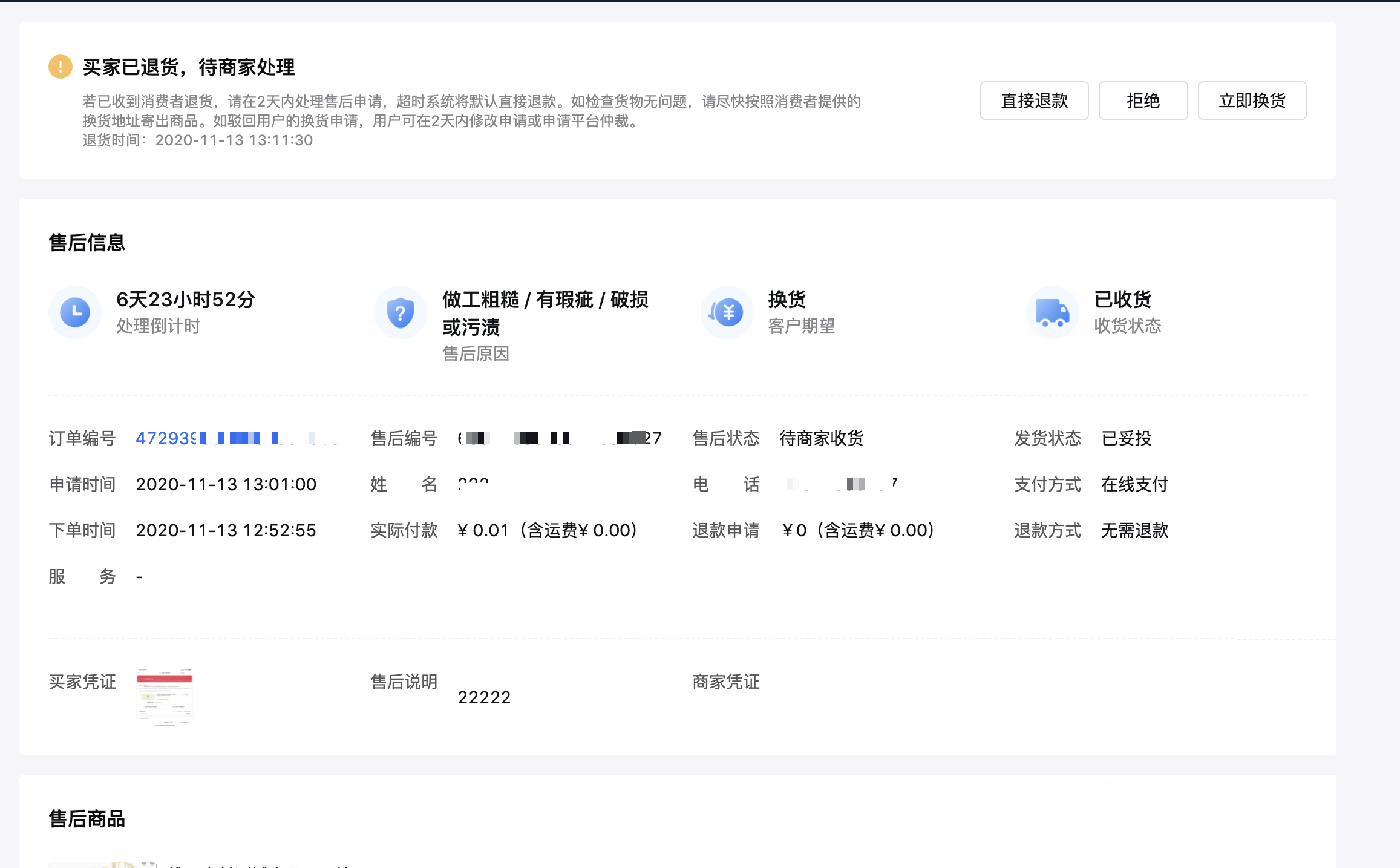Select return time 2020-11-13 13:11:30
This screenshot has height=868, width=1400.
coord(234,140)
